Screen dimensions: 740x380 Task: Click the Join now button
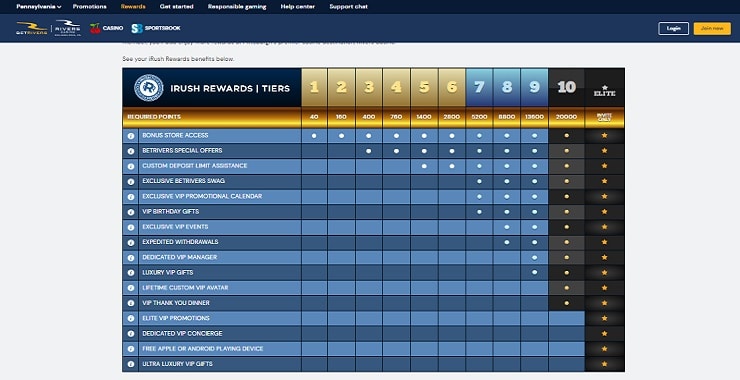point(712,28)
